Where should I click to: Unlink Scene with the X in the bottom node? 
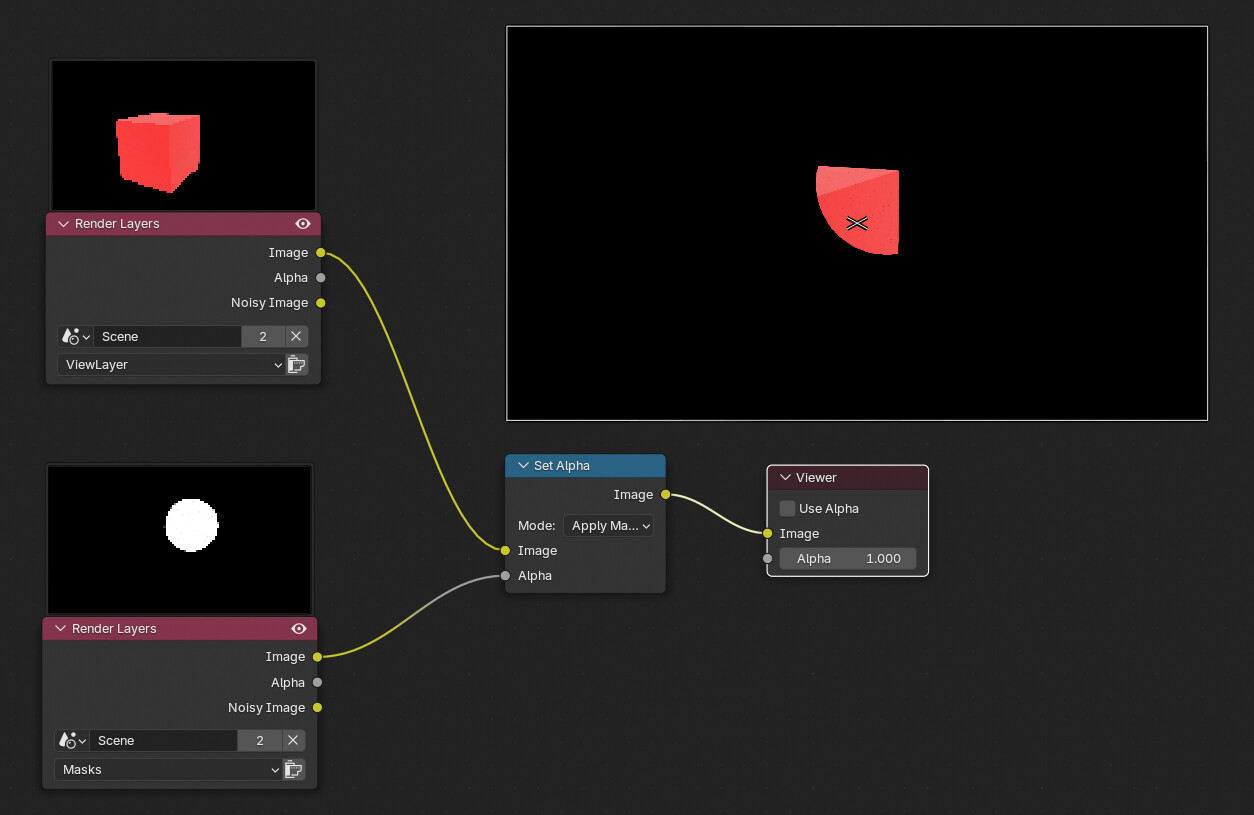pyautogui.click(x=293, y=740)
